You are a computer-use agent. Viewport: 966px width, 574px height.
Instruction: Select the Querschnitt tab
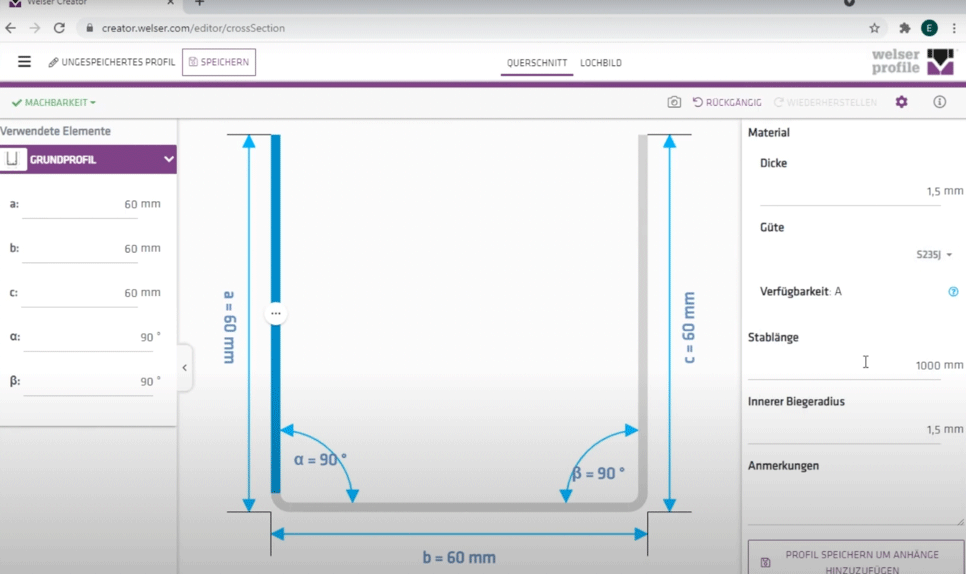pyautogui.click(x=537, y=63)
